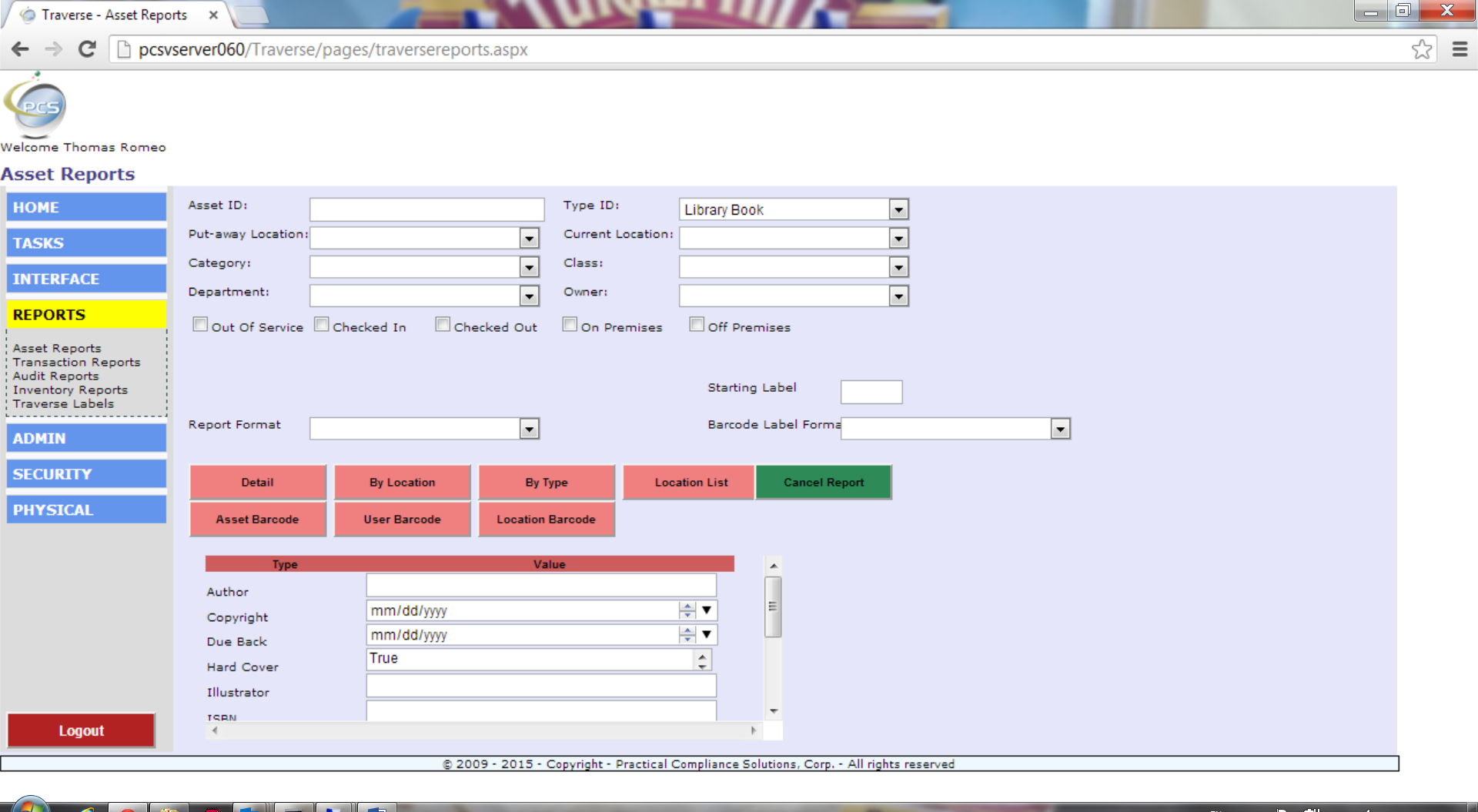Click the Cancel Report button
This screenshot has height=812, width=1478.
coord(824,483)
